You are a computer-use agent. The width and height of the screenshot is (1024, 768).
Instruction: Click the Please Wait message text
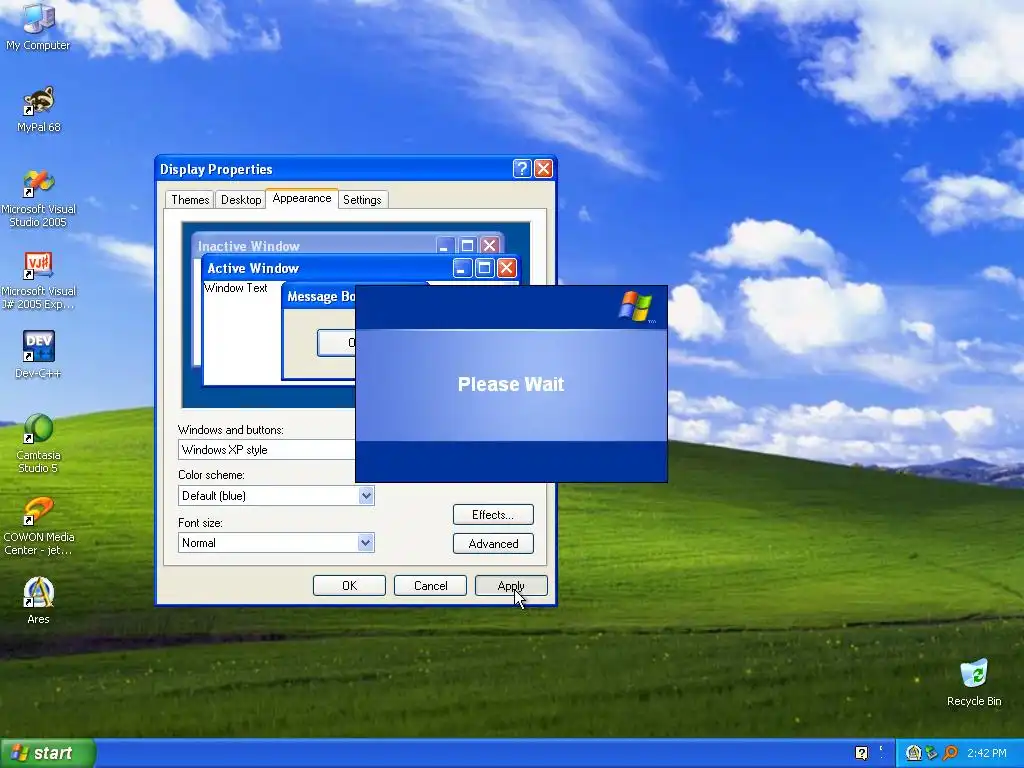click(x=511, y=384)
